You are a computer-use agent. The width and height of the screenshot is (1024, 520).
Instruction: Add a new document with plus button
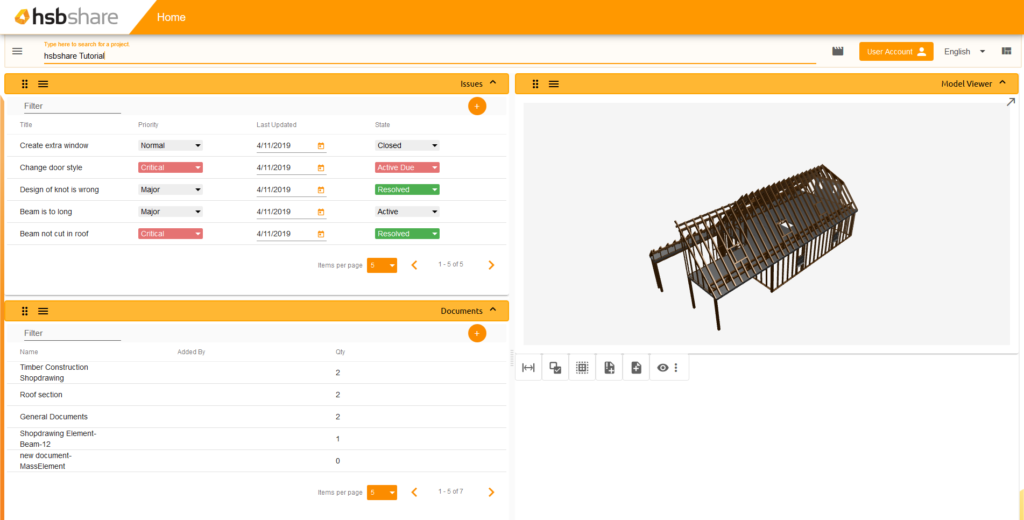tap(477, 333)
